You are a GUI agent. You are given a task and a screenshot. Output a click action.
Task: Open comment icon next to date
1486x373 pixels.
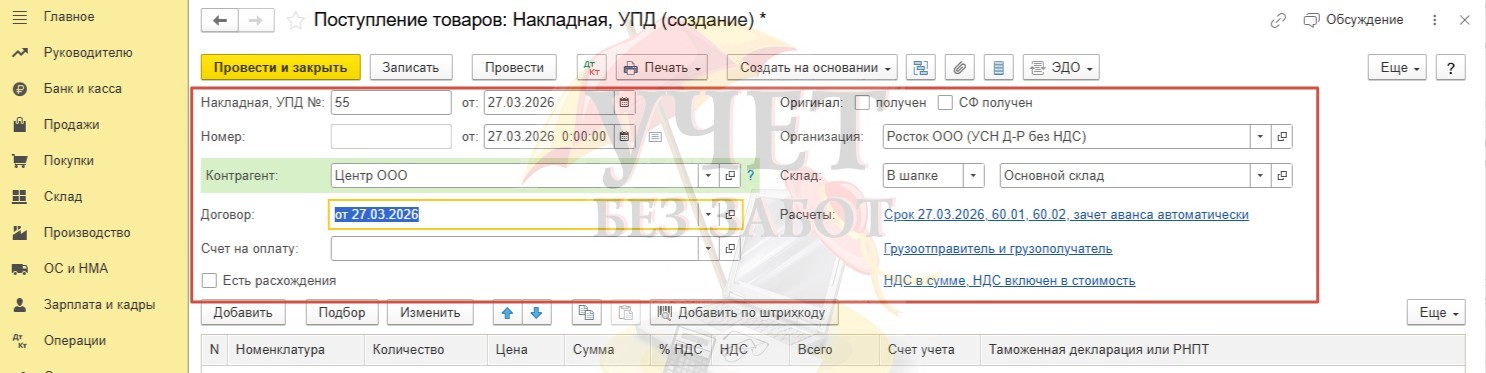(x=655, y=136)
